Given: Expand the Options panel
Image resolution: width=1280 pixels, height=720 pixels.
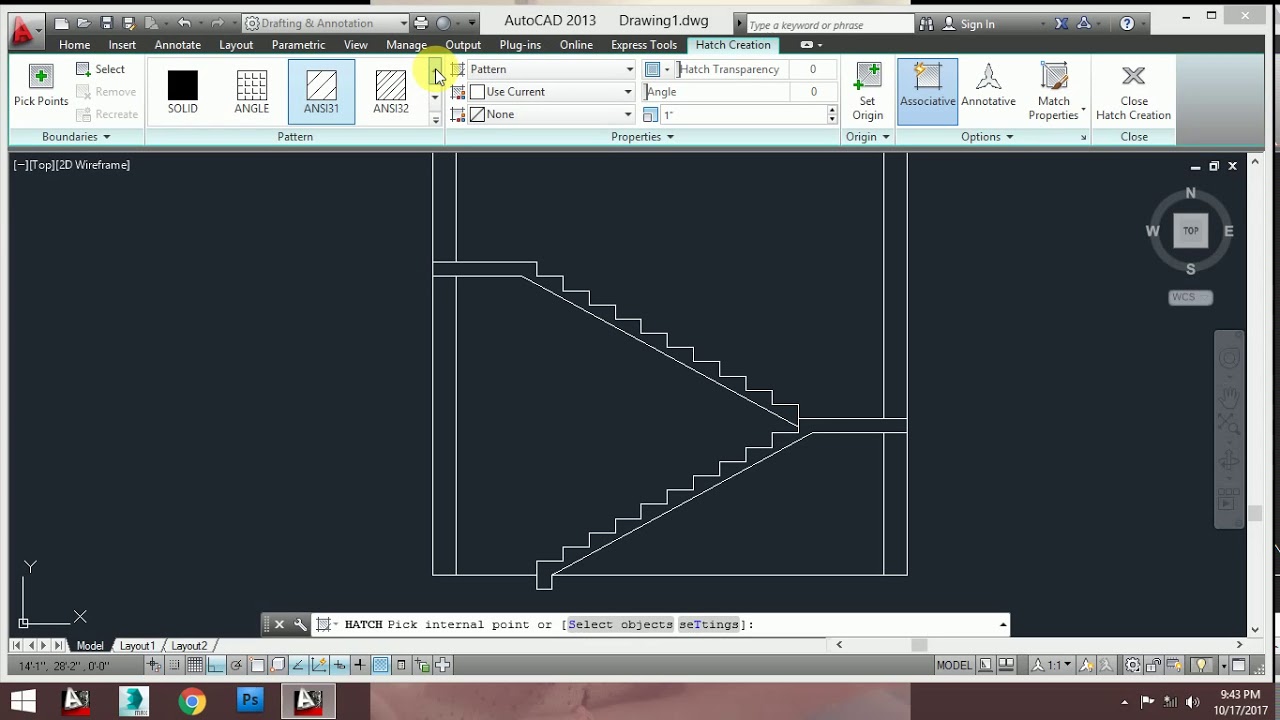Looking at the screenshot, I should 987,137.
